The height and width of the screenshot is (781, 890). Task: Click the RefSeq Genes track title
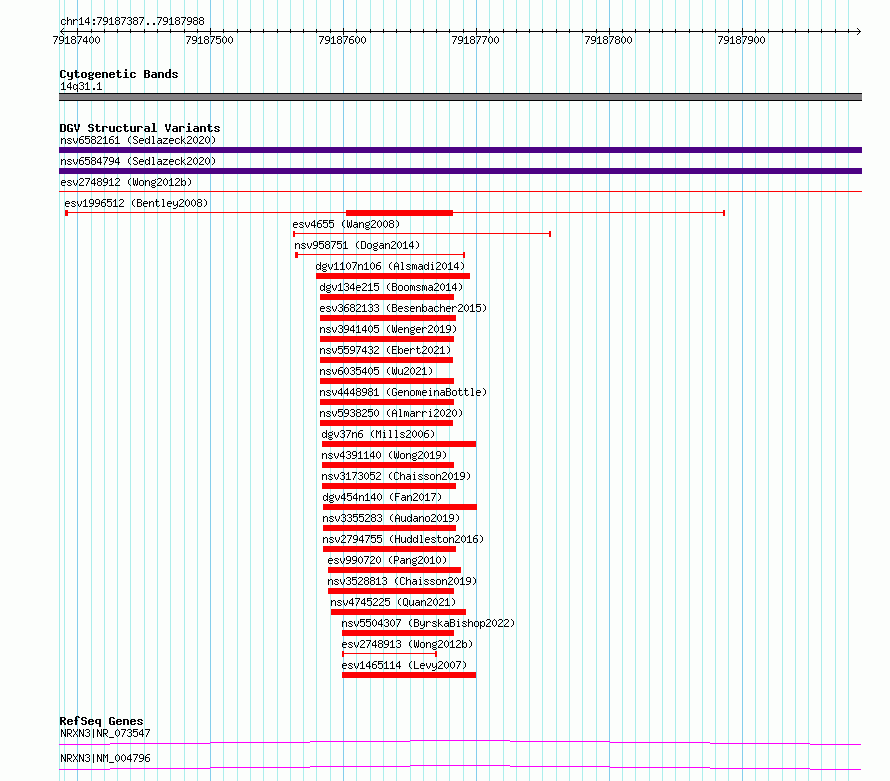click(x=101, y=721)
